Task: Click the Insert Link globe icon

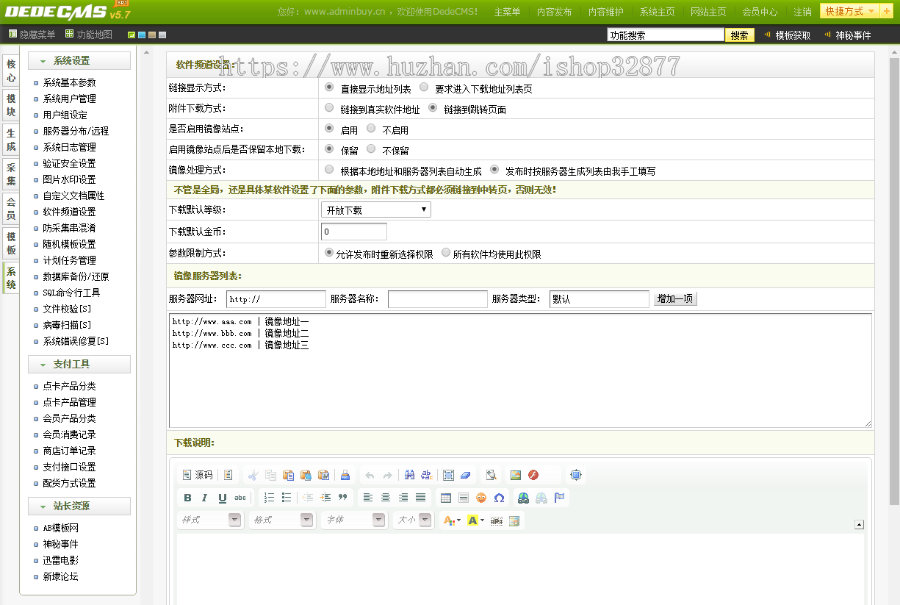Action: click(523, 498)
